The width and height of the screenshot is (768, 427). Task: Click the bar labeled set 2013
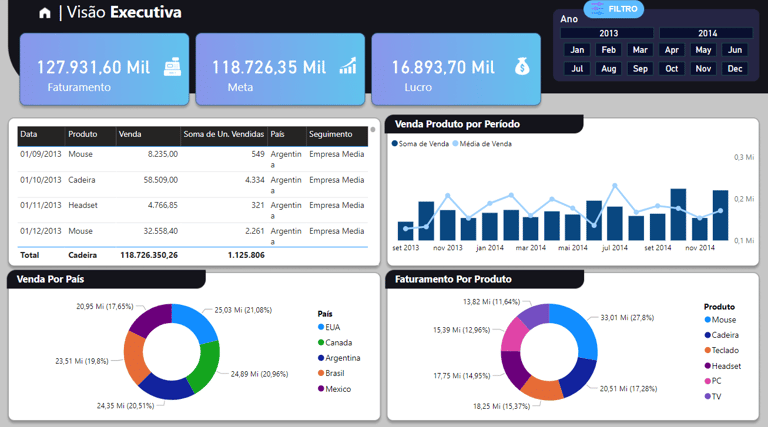point(405,230)
